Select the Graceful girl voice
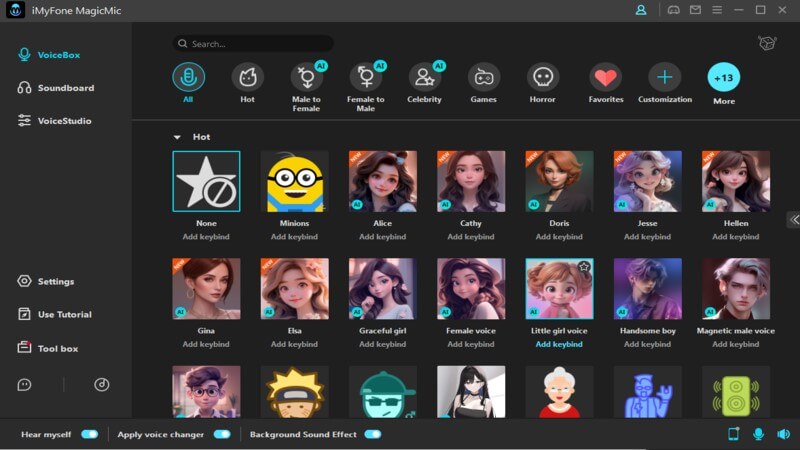 383,289
